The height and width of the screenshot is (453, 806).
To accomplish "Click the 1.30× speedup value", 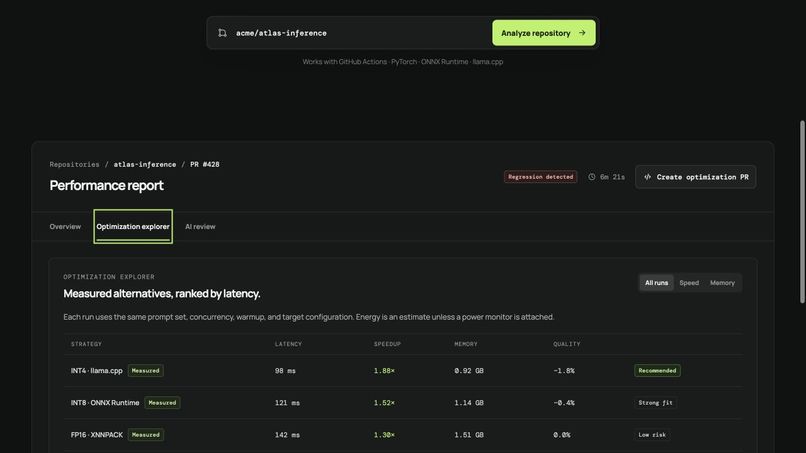I will pos(384,435).
